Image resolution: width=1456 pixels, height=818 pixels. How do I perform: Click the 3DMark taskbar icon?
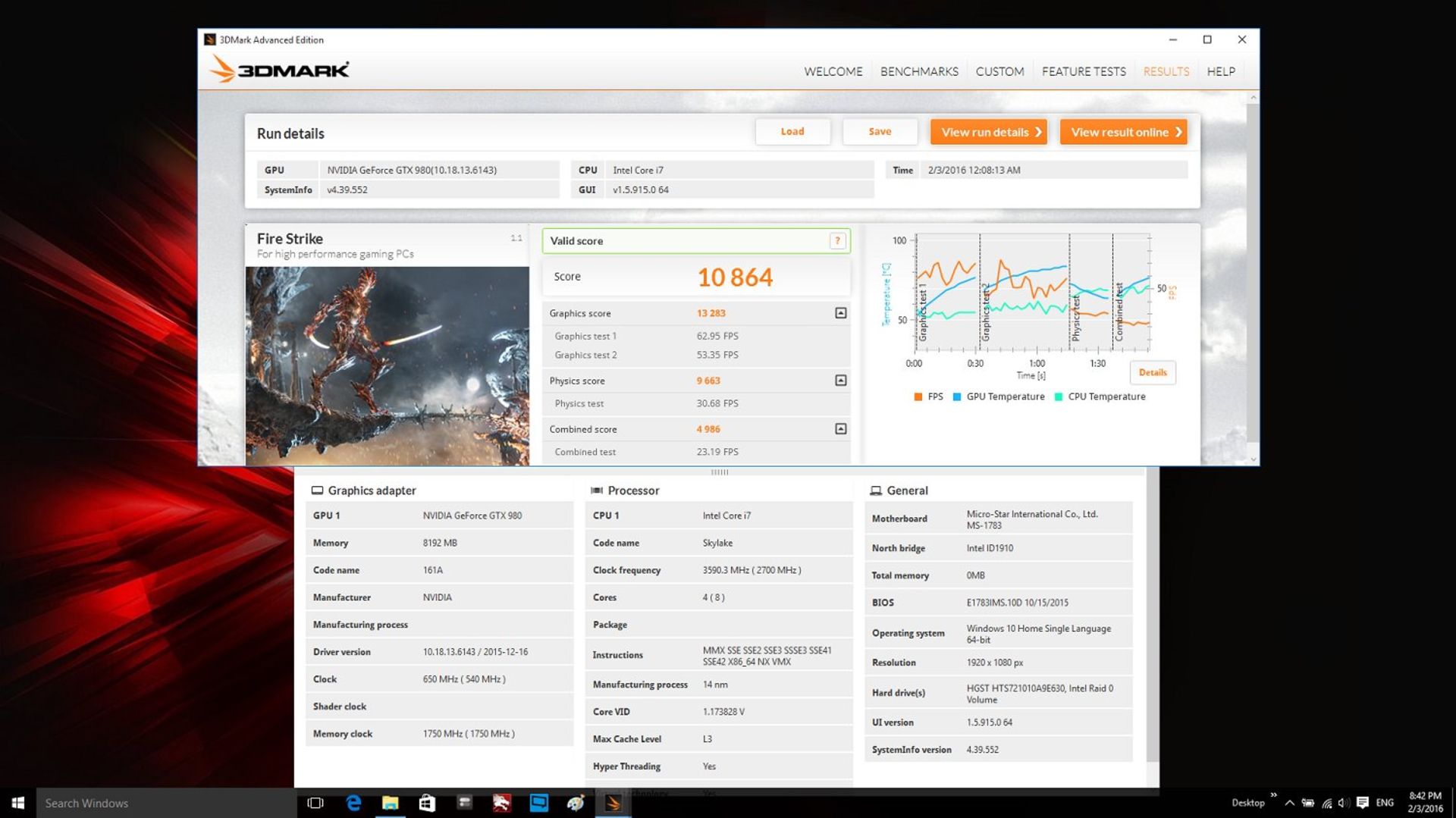coord(613,803)
